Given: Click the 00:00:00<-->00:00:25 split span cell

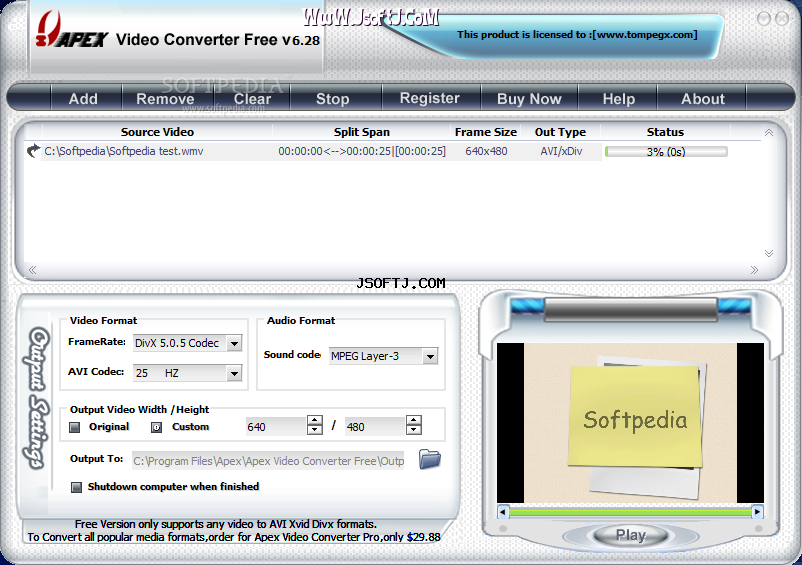Looking at the screenshot, I should pyautogui.click(x=362, y=151).
